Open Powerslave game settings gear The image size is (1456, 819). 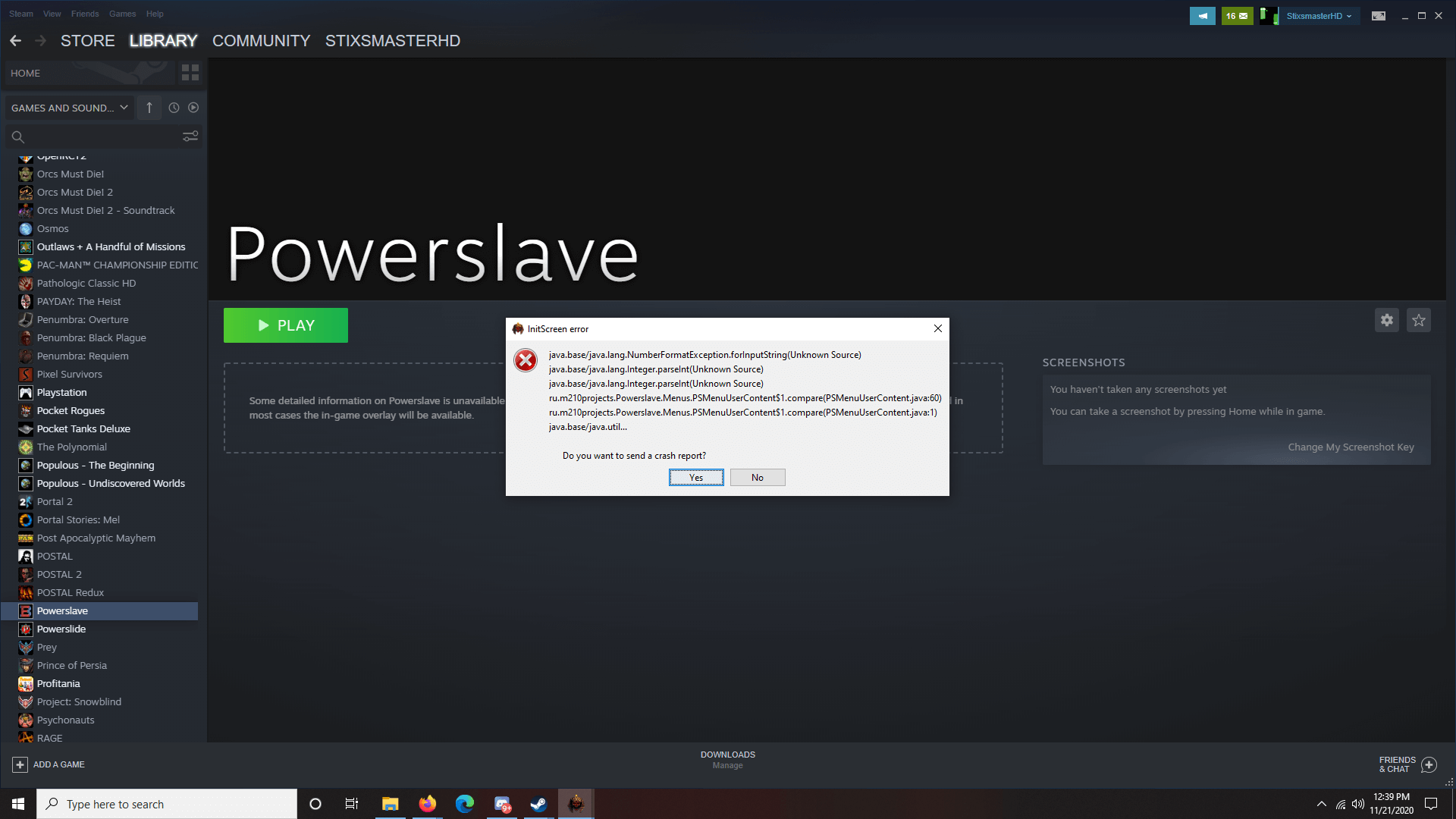click(1387, 320)
